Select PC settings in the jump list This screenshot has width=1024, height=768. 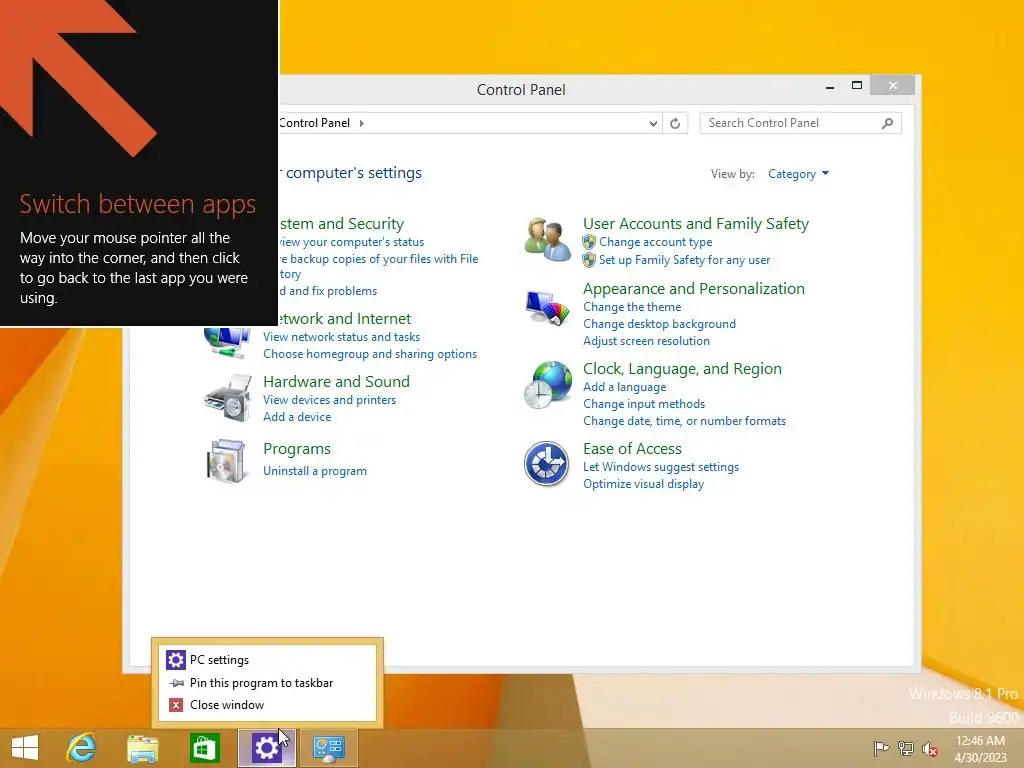(268, 660)
